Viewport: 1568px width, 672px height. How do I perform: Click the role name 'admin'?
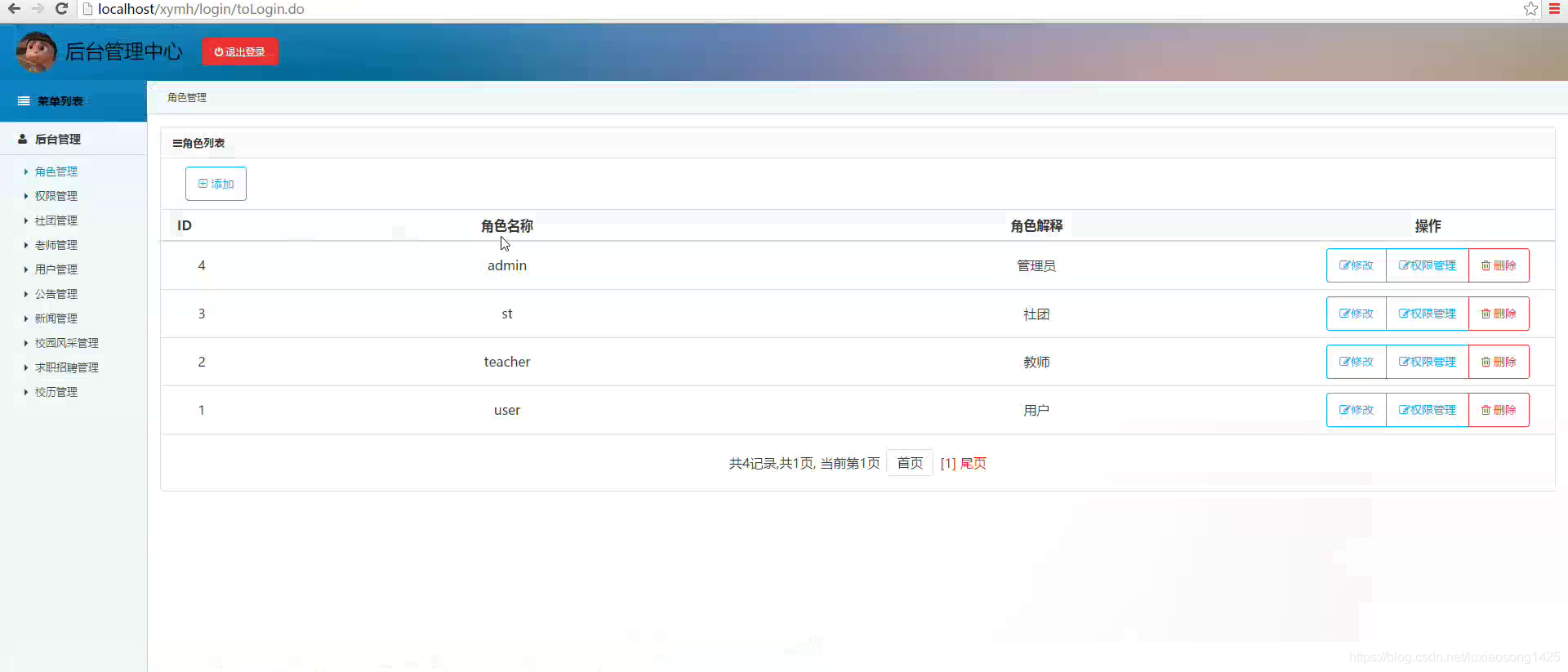pos(507,265)
